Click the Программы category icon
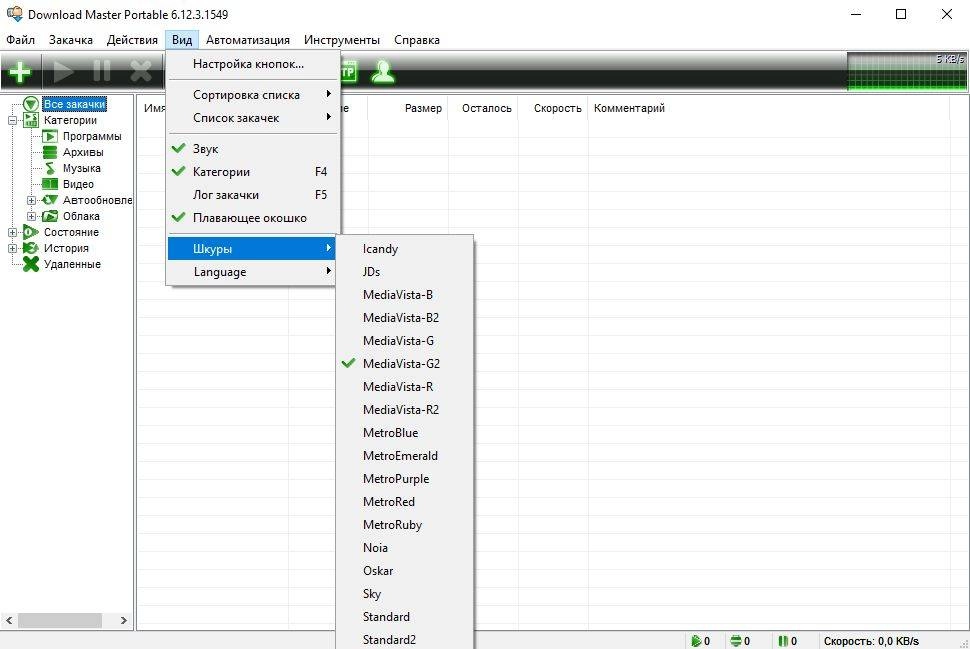Viewport: 970px width, 649px height. (50, 136)
